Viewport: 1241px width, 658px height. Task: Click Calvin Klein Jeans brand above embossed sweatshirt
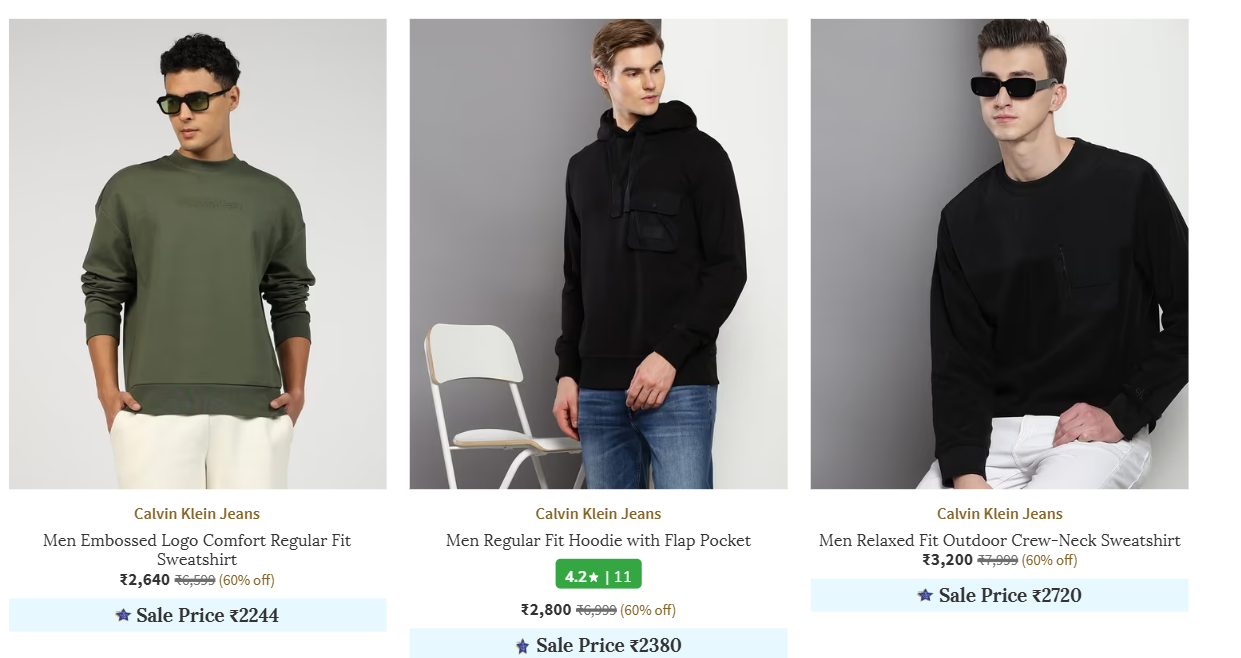tap(197, 514)
